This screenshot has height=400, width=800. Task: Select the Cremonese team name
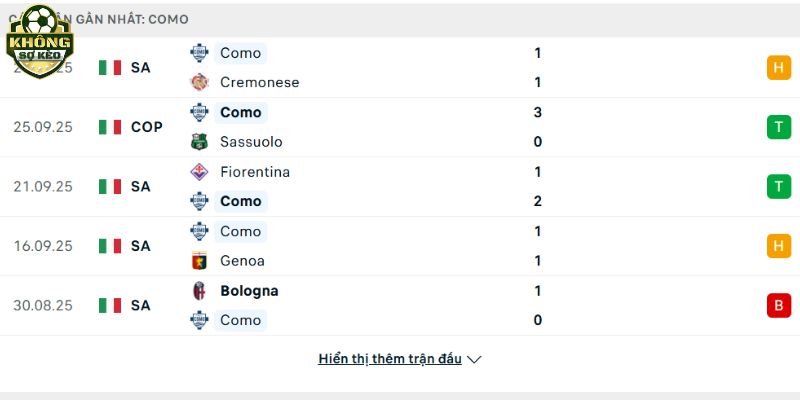tap(259, 82)
